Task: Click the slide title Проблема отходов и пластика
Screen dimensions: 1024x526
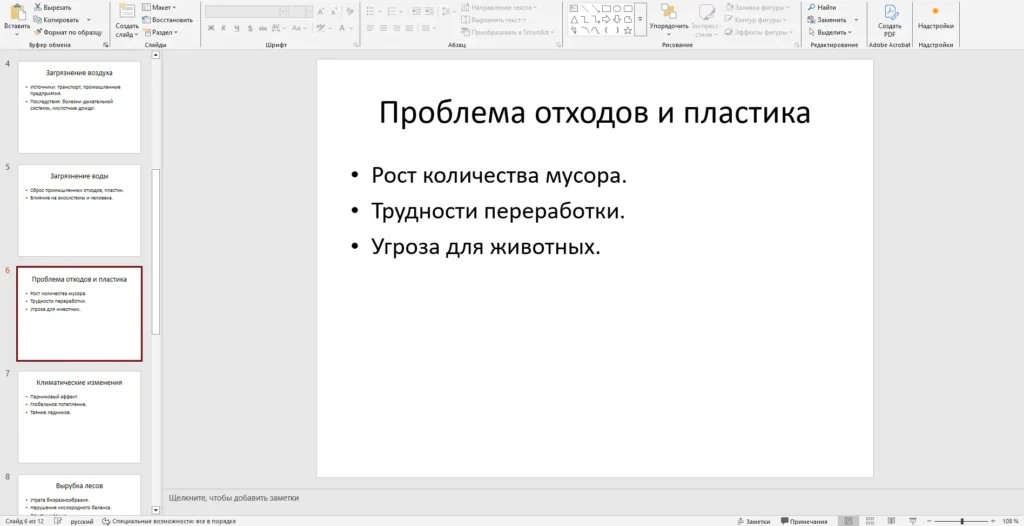Action: coord(594,112)
